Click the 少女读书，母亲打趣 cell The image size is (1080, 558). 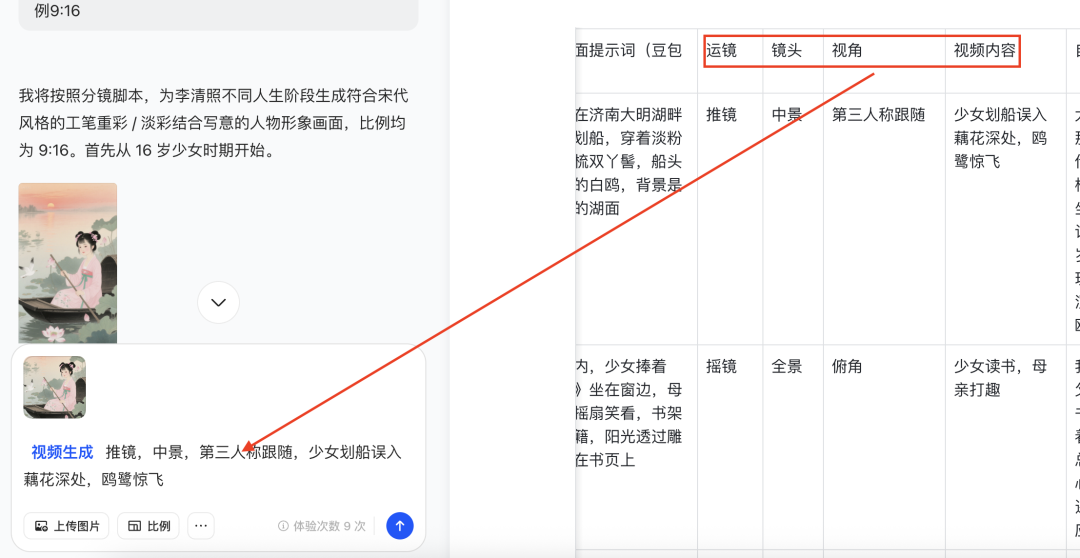coord(1006,447)
